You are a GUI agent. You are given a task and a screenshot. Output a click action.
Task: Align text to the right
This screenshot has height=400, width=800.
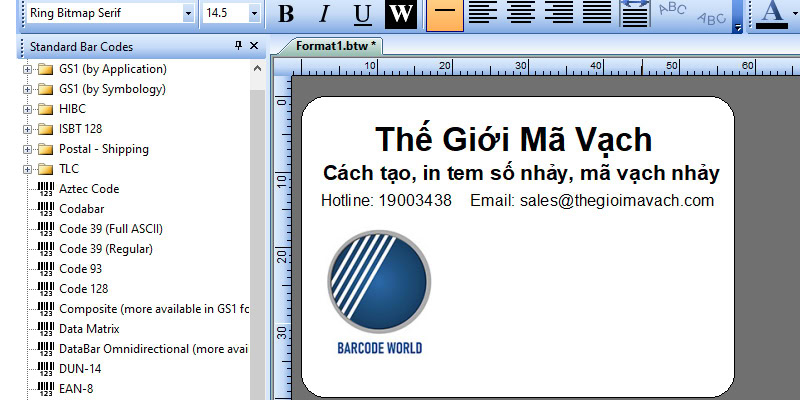click(x=560, y=14)
